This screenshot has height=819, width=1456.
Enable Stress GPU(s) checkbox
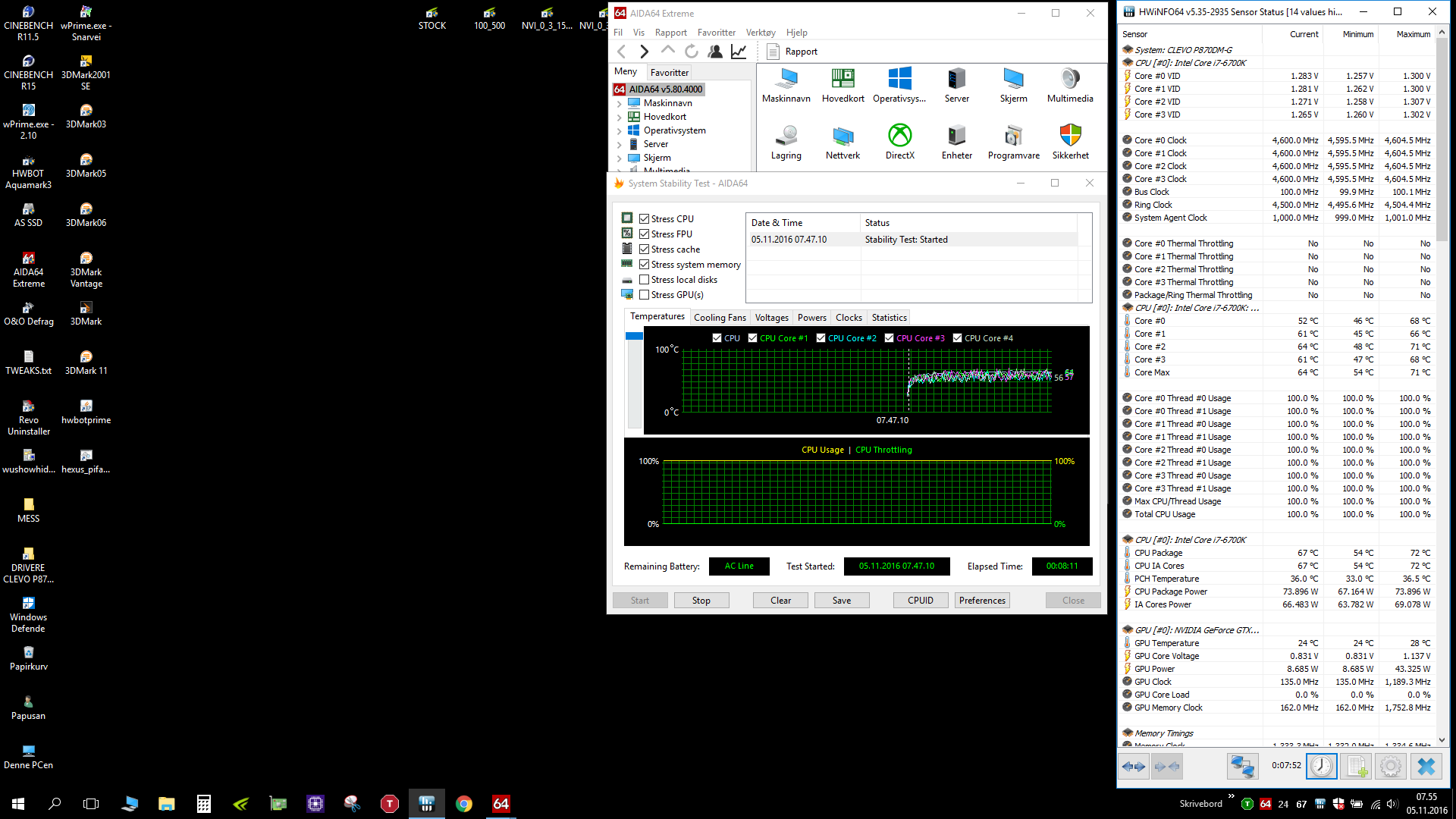643,294
